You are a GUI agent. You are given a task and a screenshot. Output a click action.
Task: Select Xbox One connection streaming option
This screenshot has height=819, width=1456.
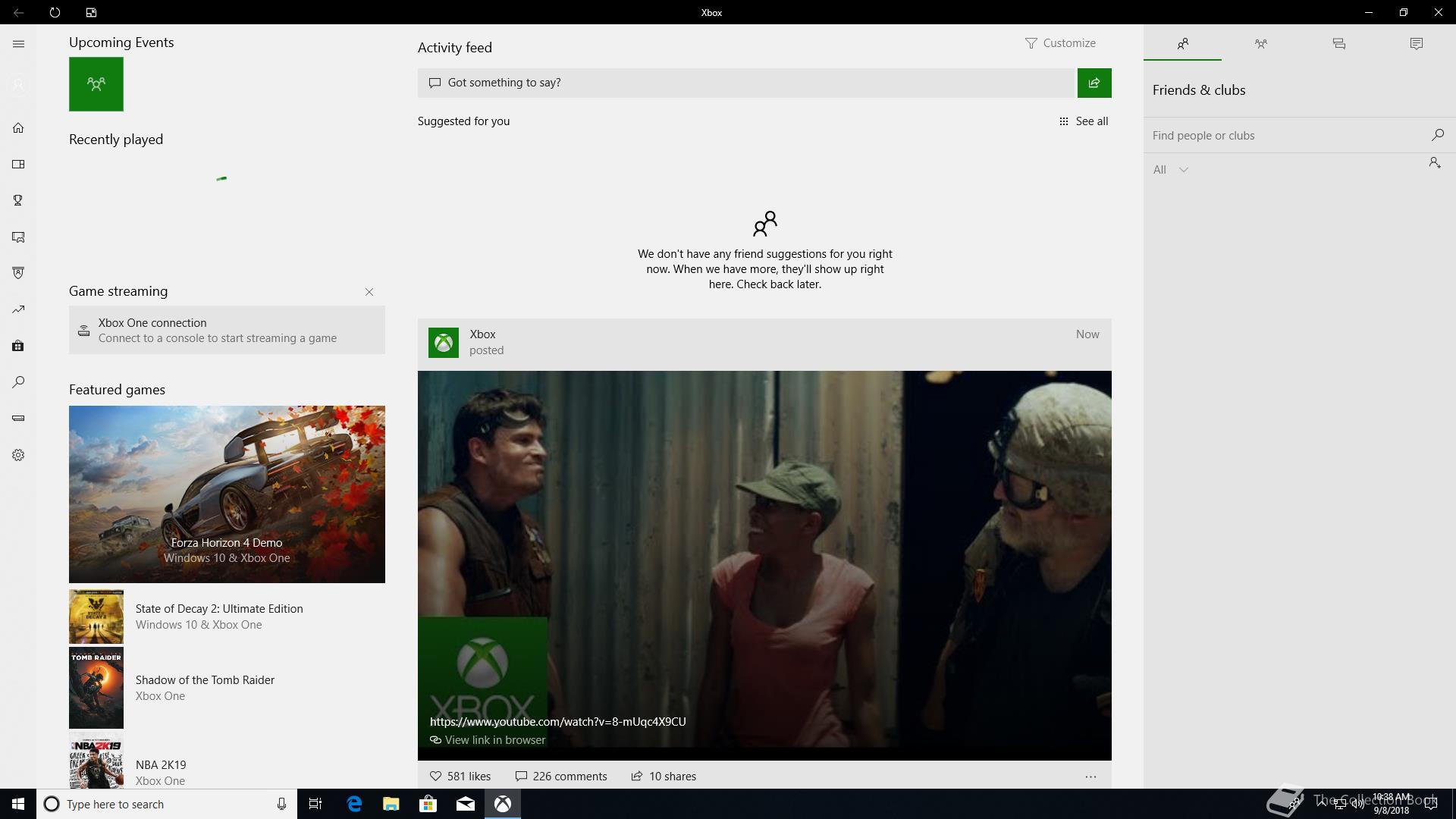coord(227,330)
